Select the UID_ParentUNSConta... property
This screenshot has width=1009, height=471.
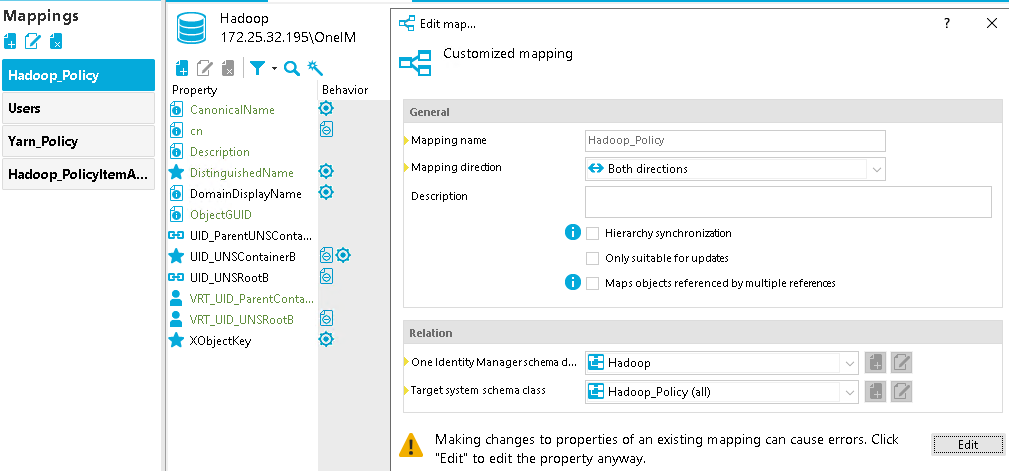click(x=251, y=236)
